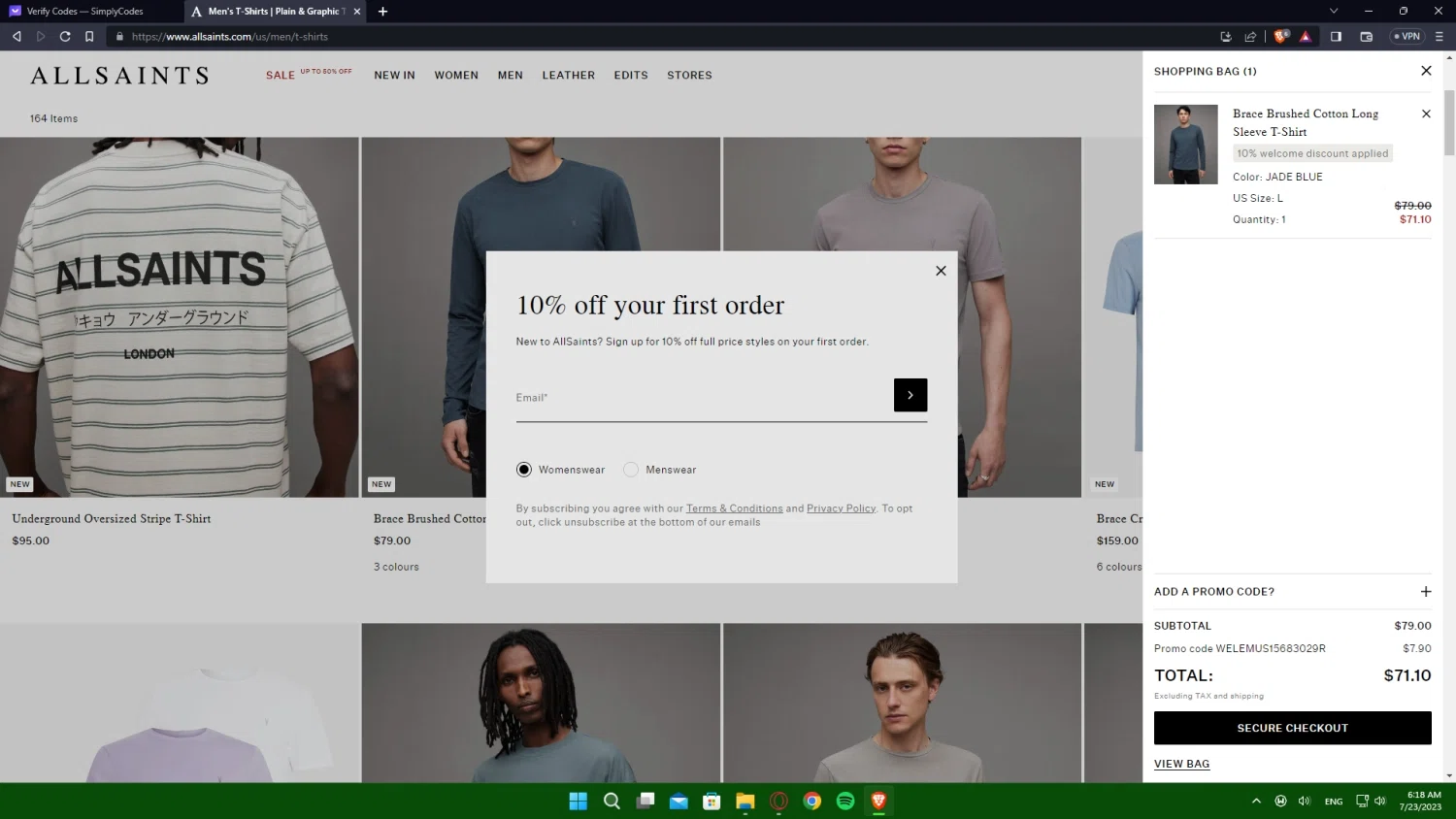1456x819 pixels.
Task: Open the Mail app from taskbar
Action: coord(678,801)
